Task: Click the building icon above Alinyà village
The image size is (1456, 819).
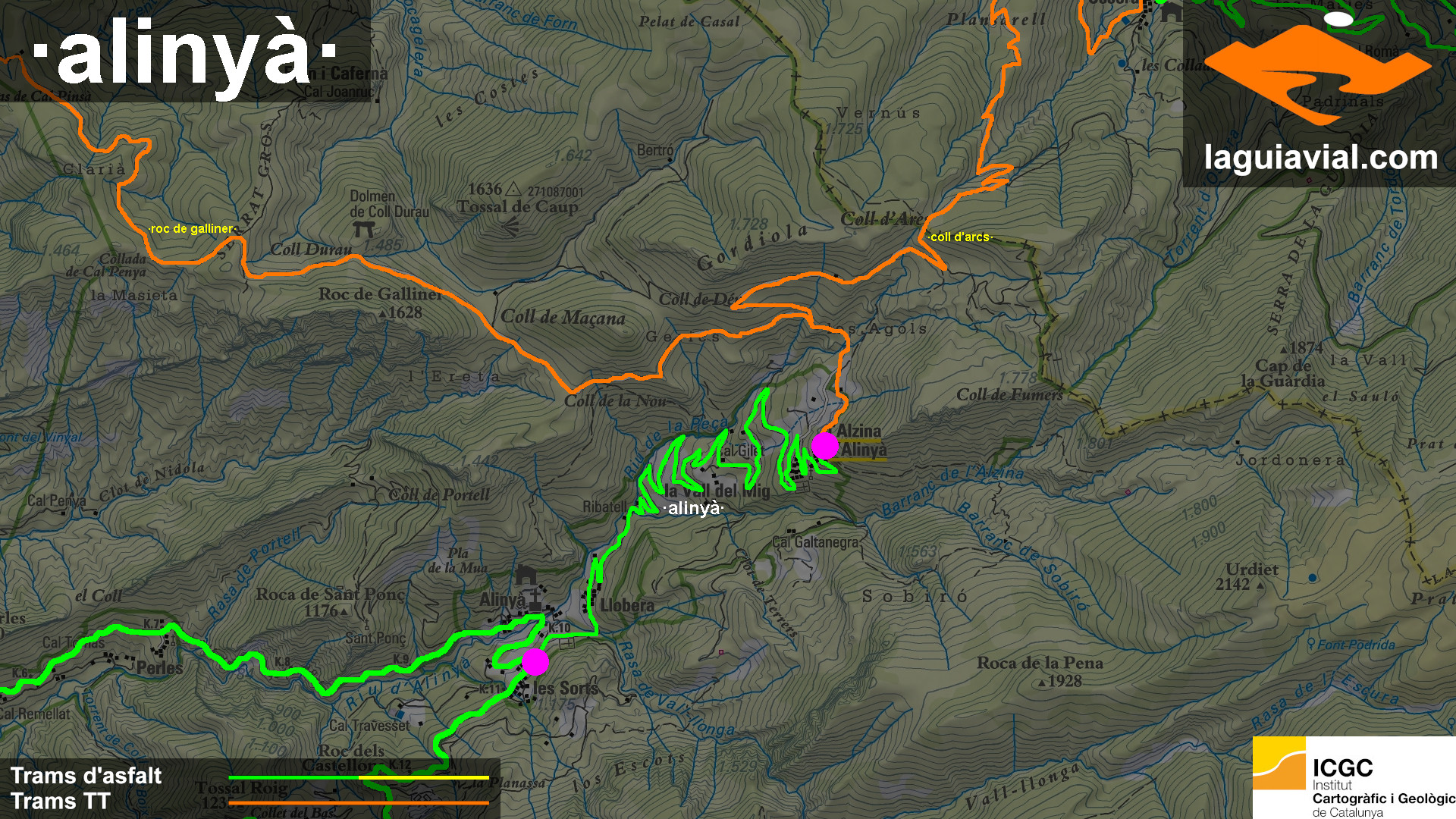Action: click(526, 576)
